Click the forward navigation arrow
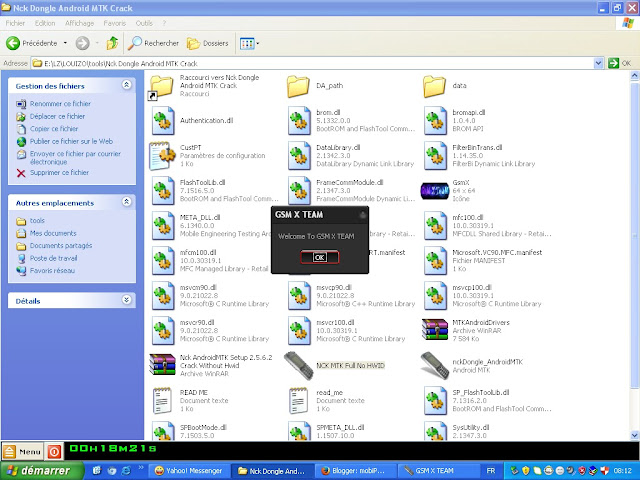 (82, 43)
